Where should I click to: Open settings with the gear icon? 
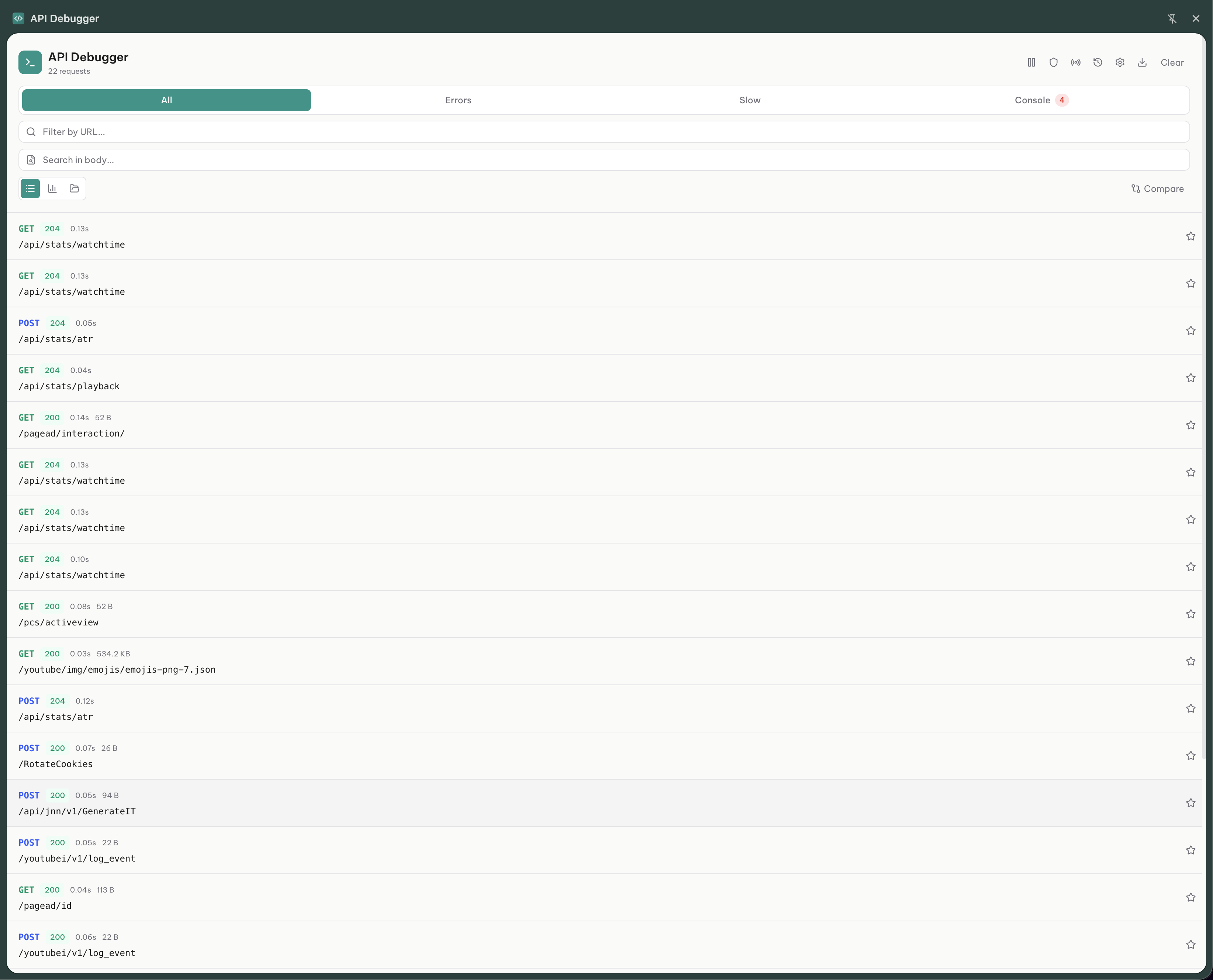(x=1120, y=63)
